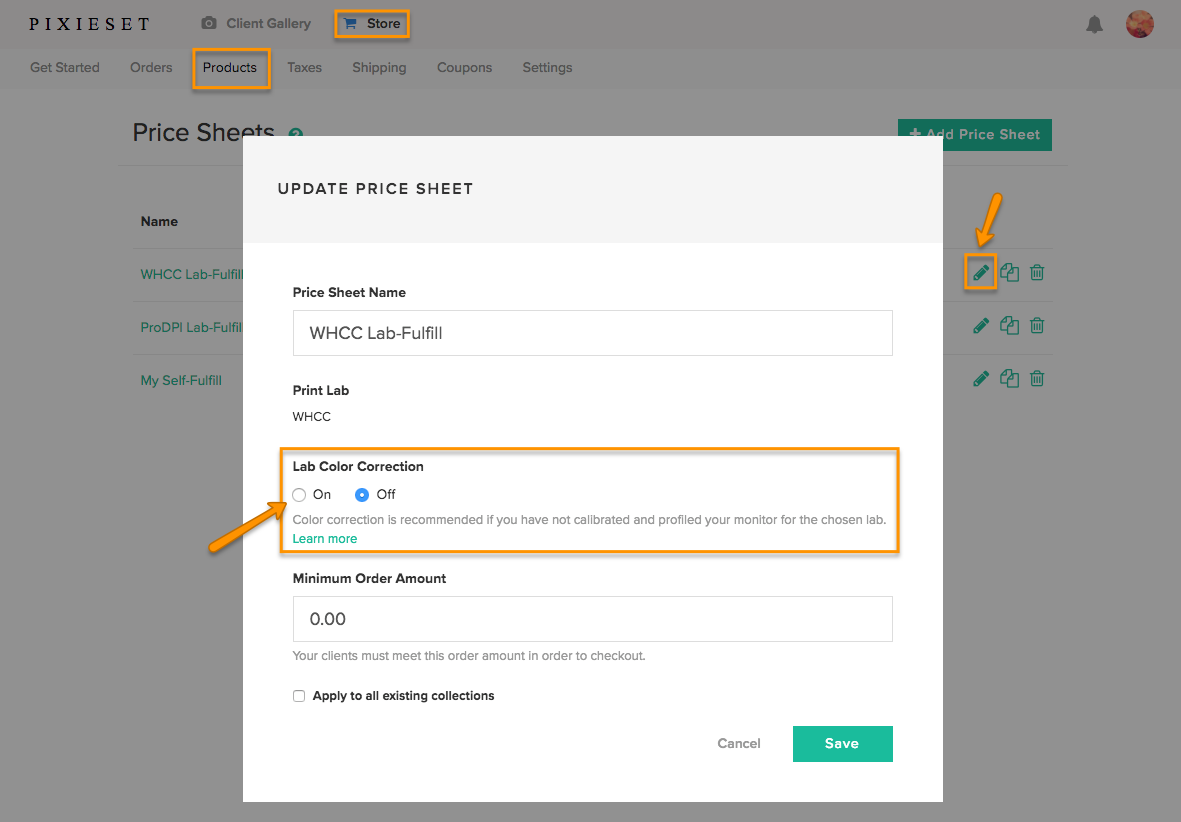
Task: Focus the Price Sheet Name field
Action: 593,333
